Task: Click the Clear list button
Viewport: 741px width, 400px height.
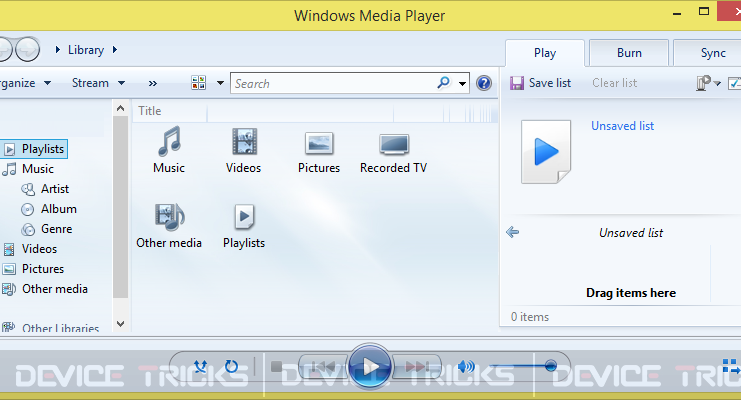Action: (x=614, y=83)
